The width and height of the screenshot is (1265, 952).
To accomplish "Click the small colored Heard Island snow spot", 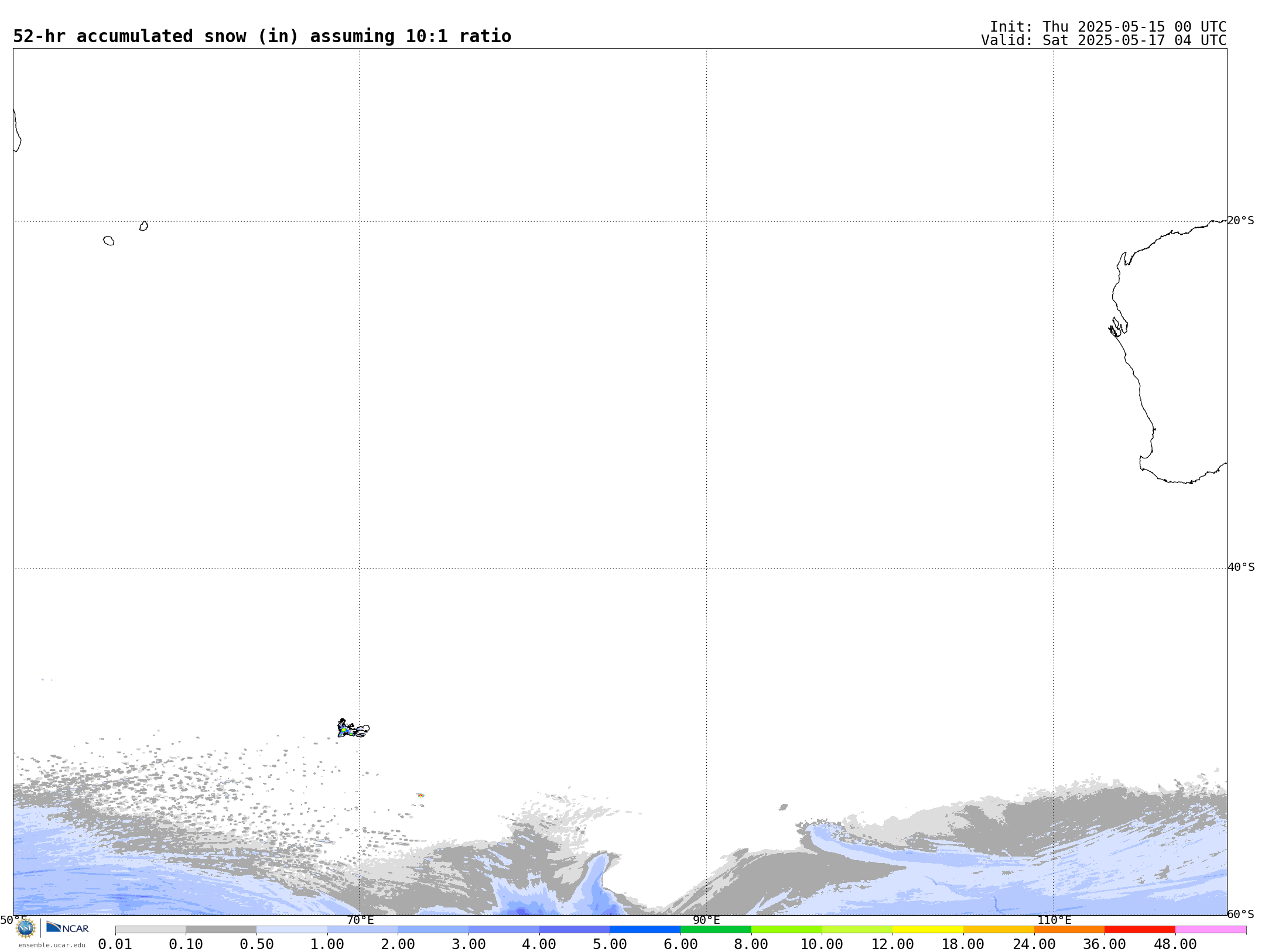I will 420,795.
